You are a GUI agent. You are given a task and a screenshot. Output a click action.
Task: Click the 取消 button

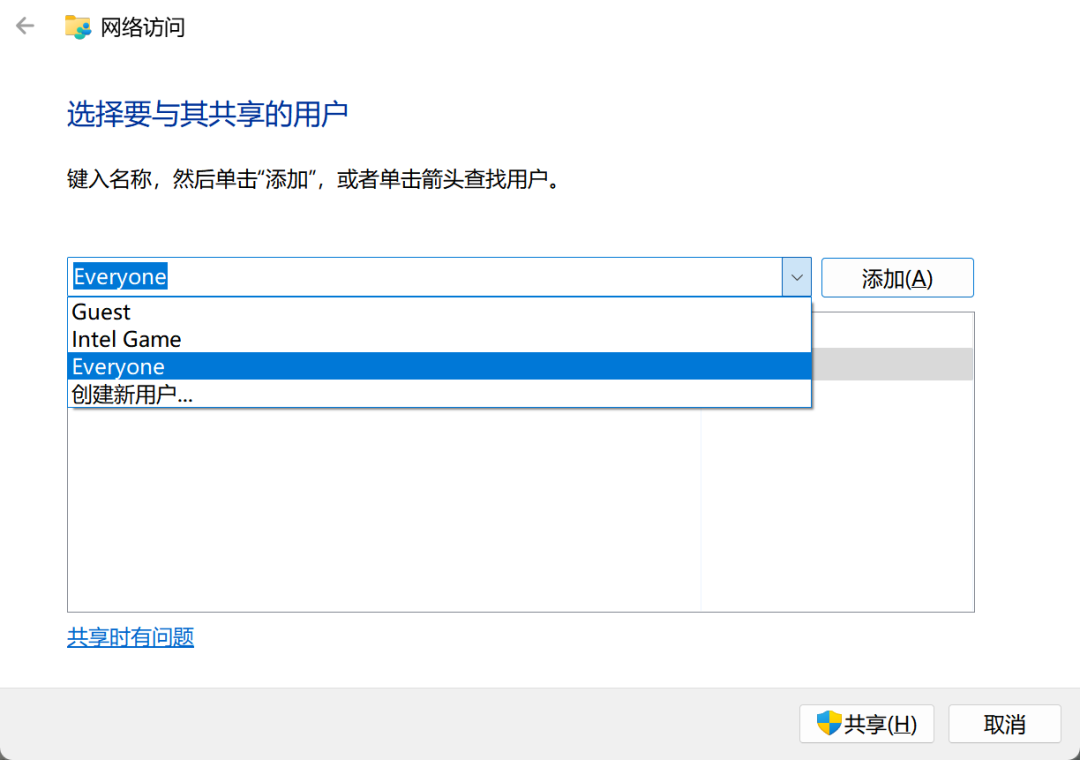(x=1004, y=724)
